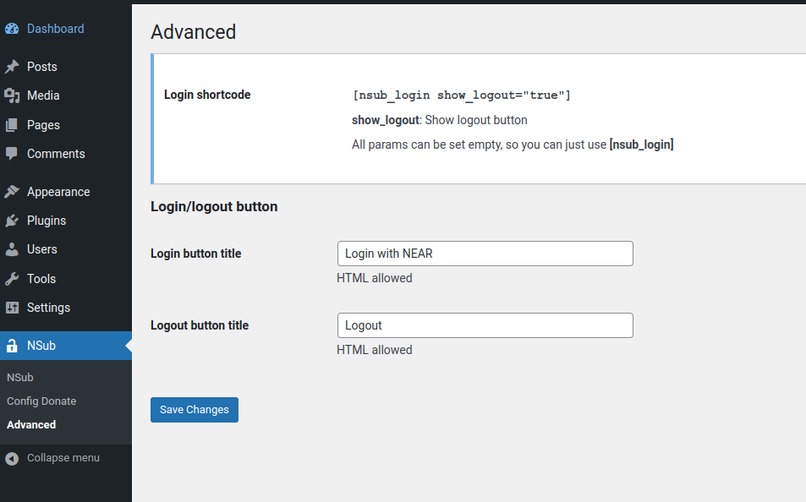This screenshot has width=806, height=502.
Task: Click the Dashboard gauge icon
Action: point(12,29)
